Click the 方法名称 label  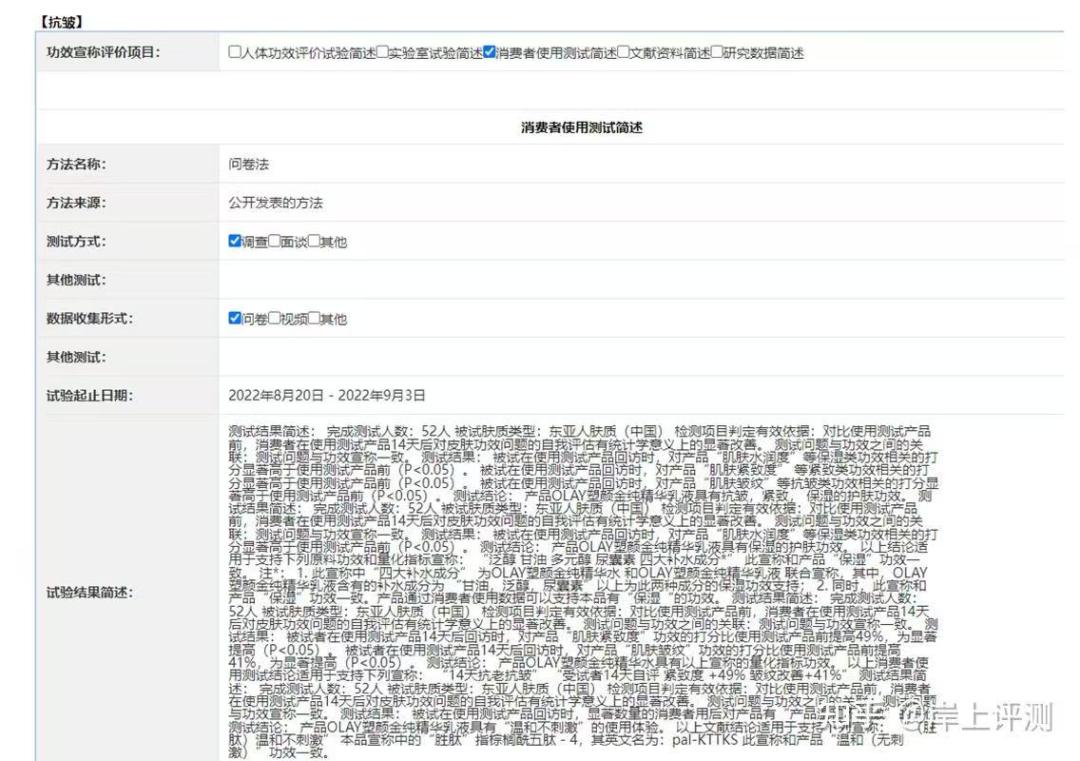(x=76, y=164)
